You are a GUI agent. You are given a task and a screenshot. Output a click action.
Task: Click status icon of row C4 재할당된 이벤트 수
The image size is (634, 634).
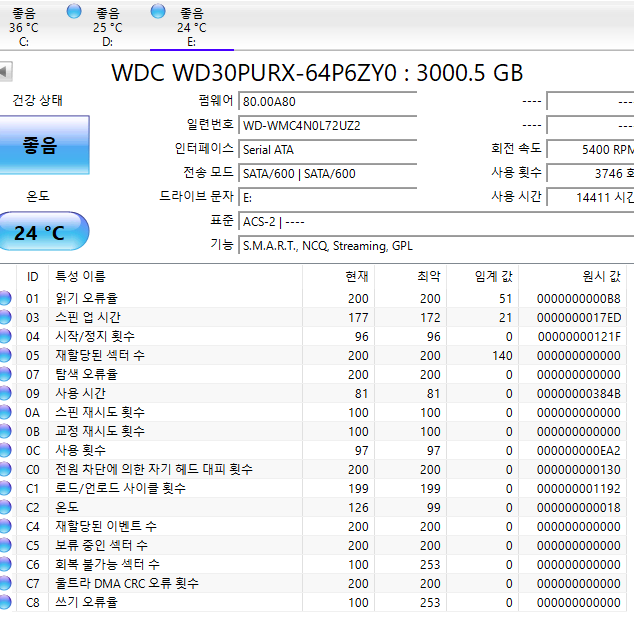5,526
